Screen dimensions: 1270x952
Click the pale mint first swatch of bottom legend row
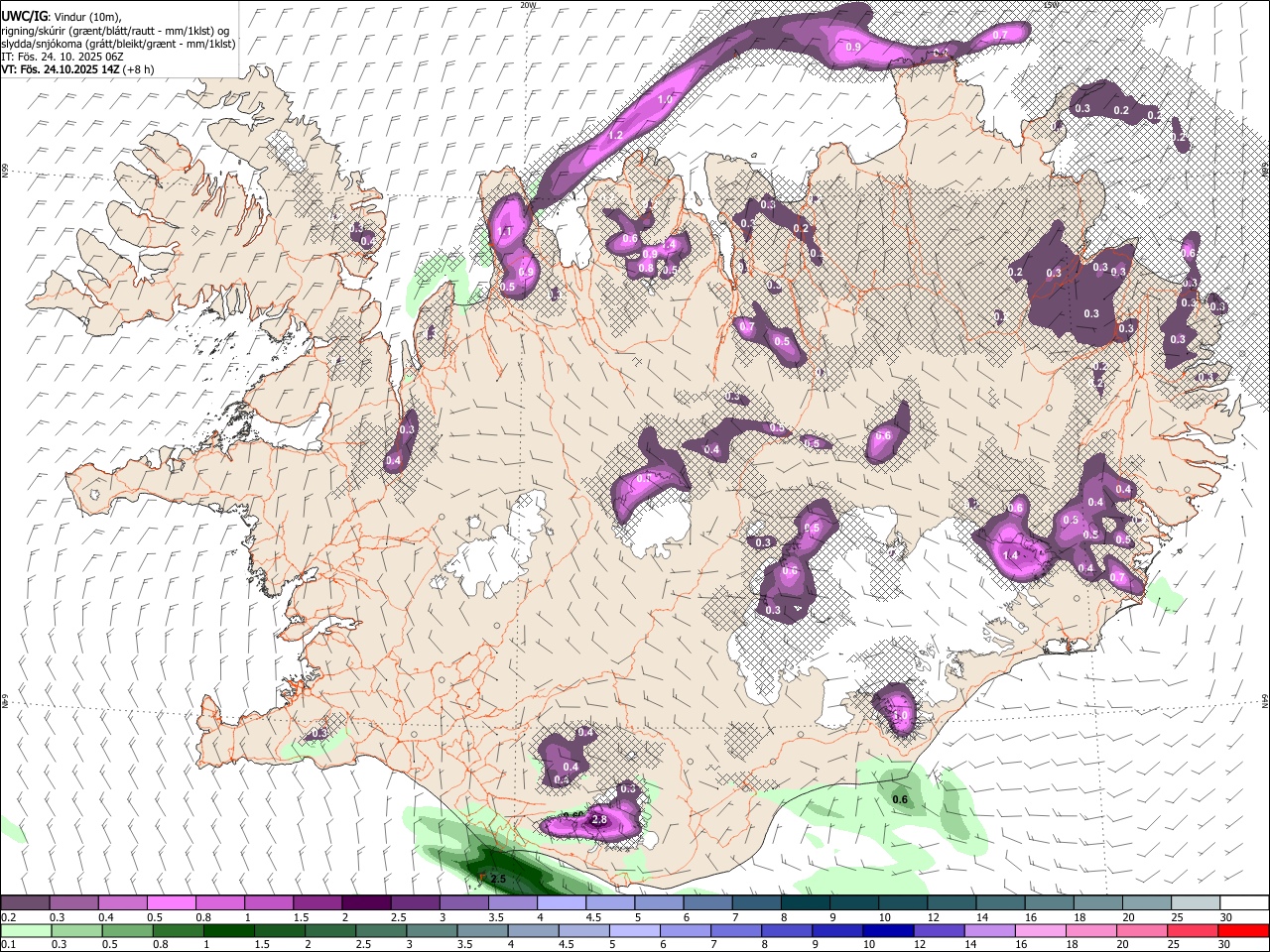coord(25,930)
